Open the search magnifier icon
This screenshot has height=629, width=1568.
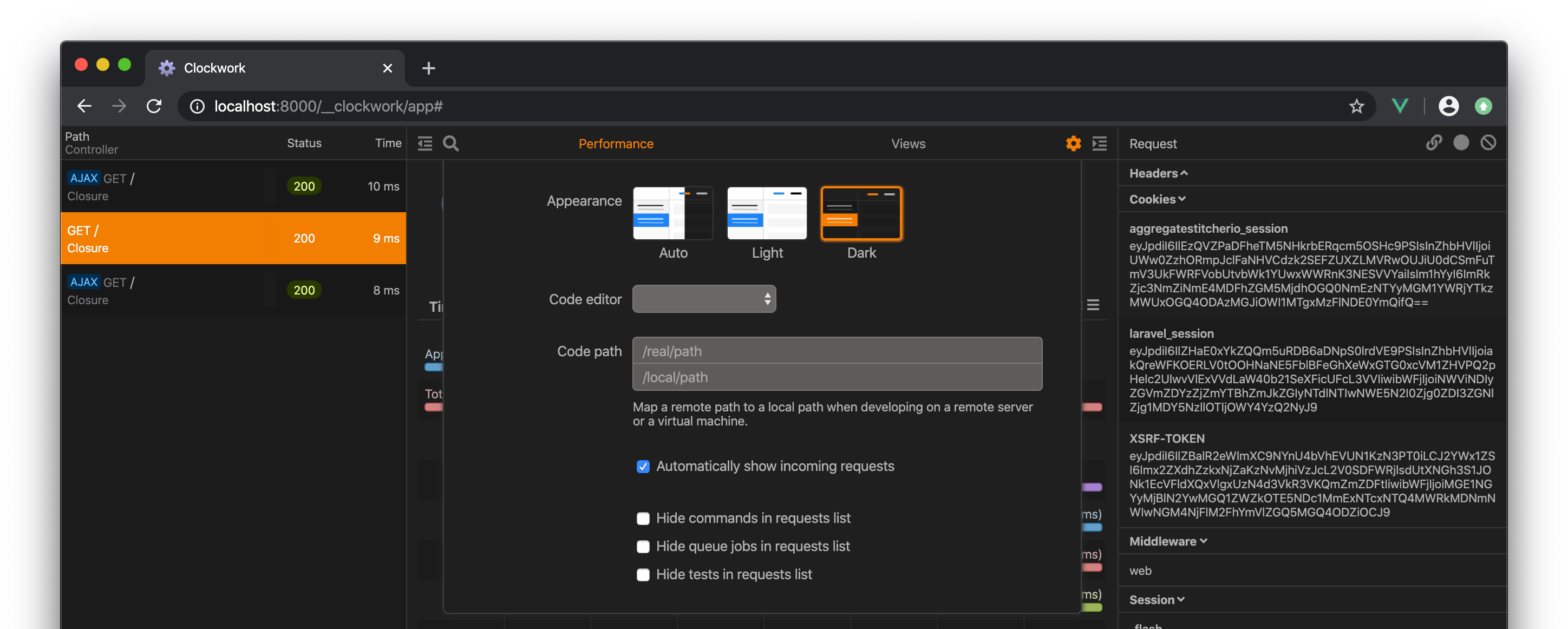tap(450, 143)
